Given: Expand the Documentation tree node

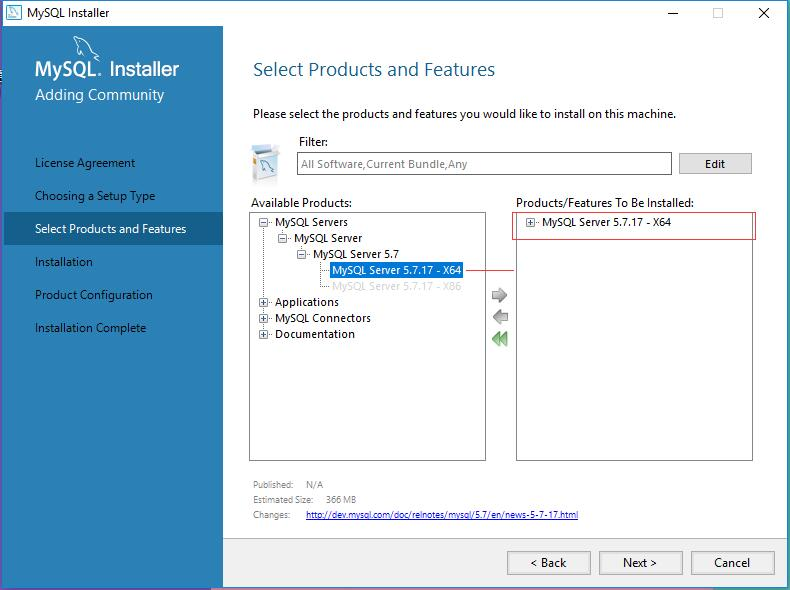Looking at the screenshot, I should [x=263, y=335].
